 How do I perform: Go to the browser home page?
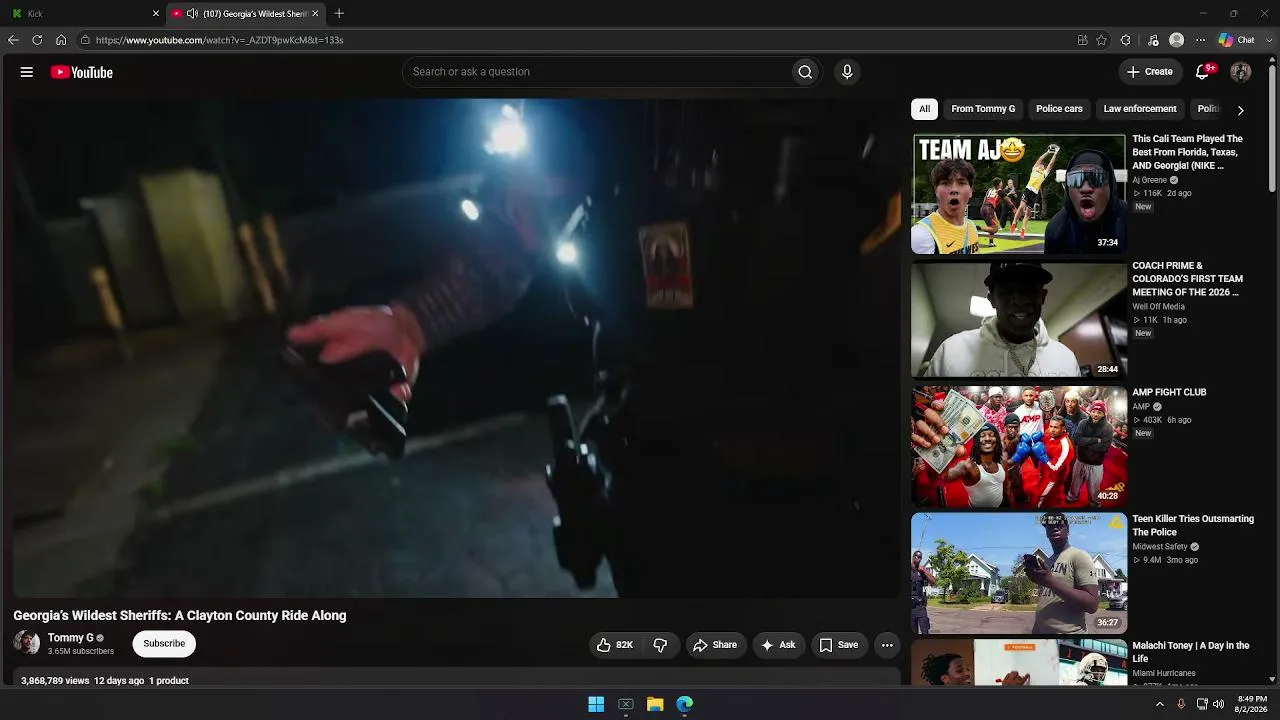[x=61, y=40]
